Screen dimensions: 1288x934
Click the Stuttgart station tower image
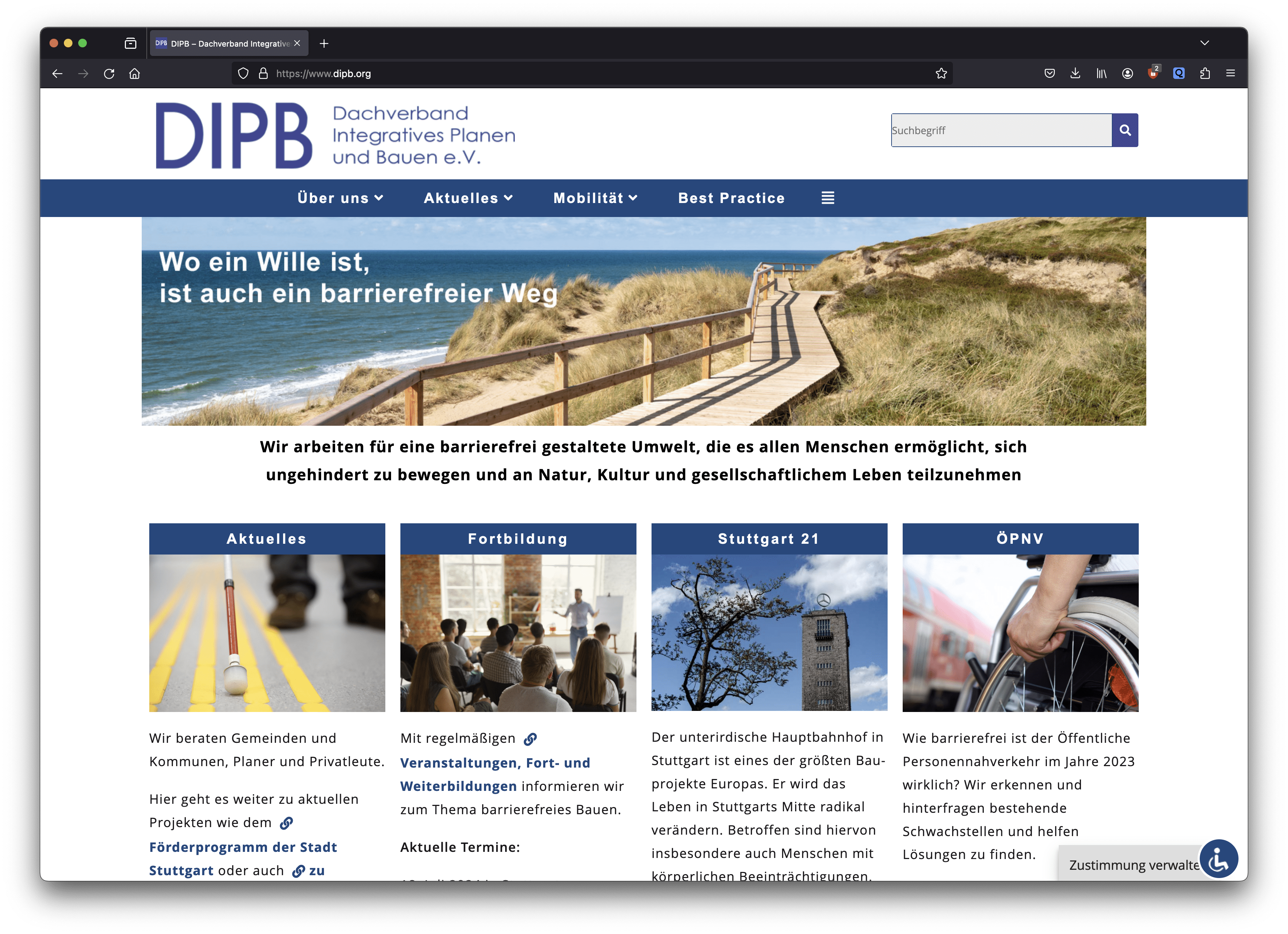769,632
